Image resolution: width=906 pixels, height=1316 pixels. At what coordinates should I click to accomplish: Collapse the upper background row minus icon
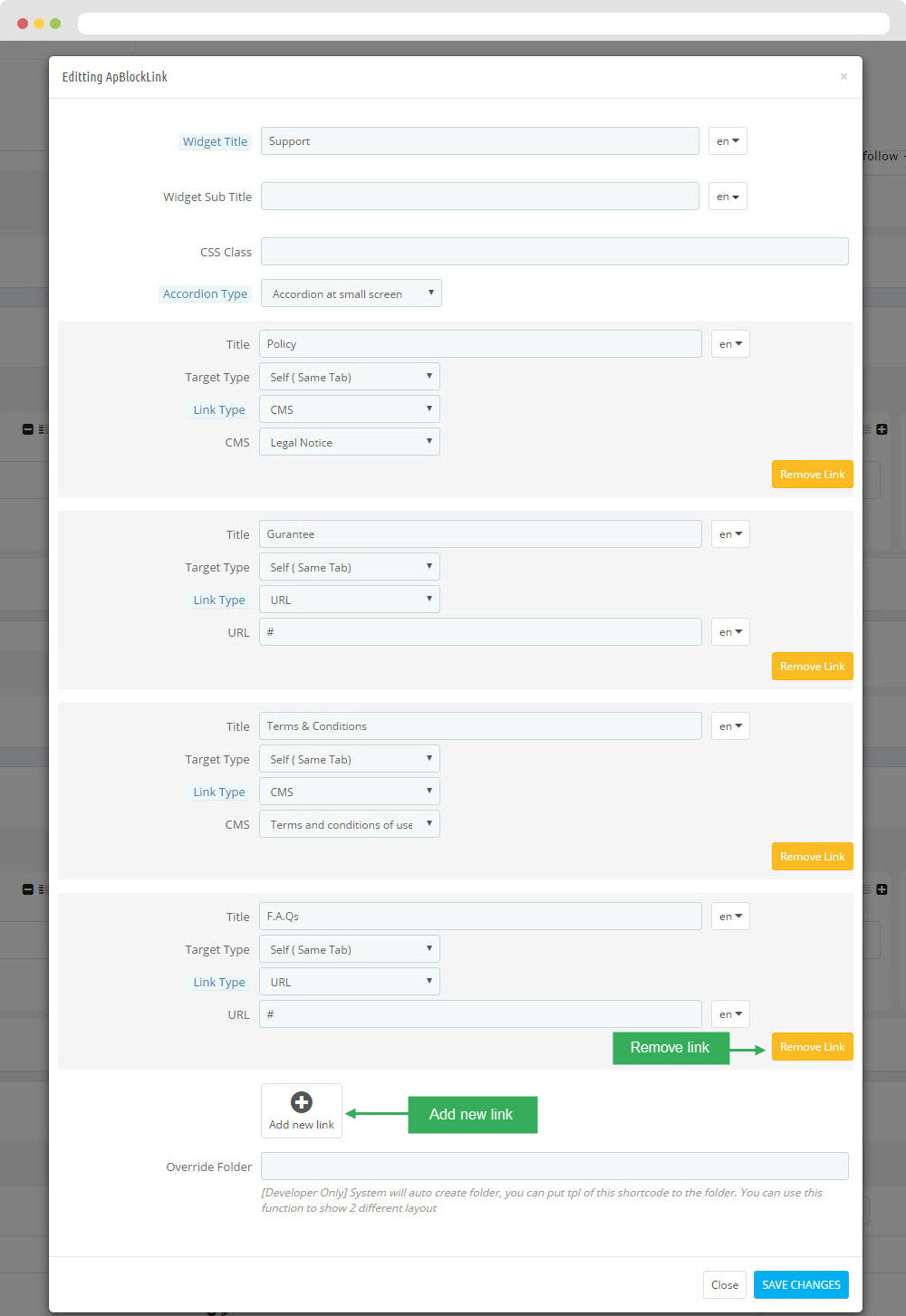click(x=27, y=429)
